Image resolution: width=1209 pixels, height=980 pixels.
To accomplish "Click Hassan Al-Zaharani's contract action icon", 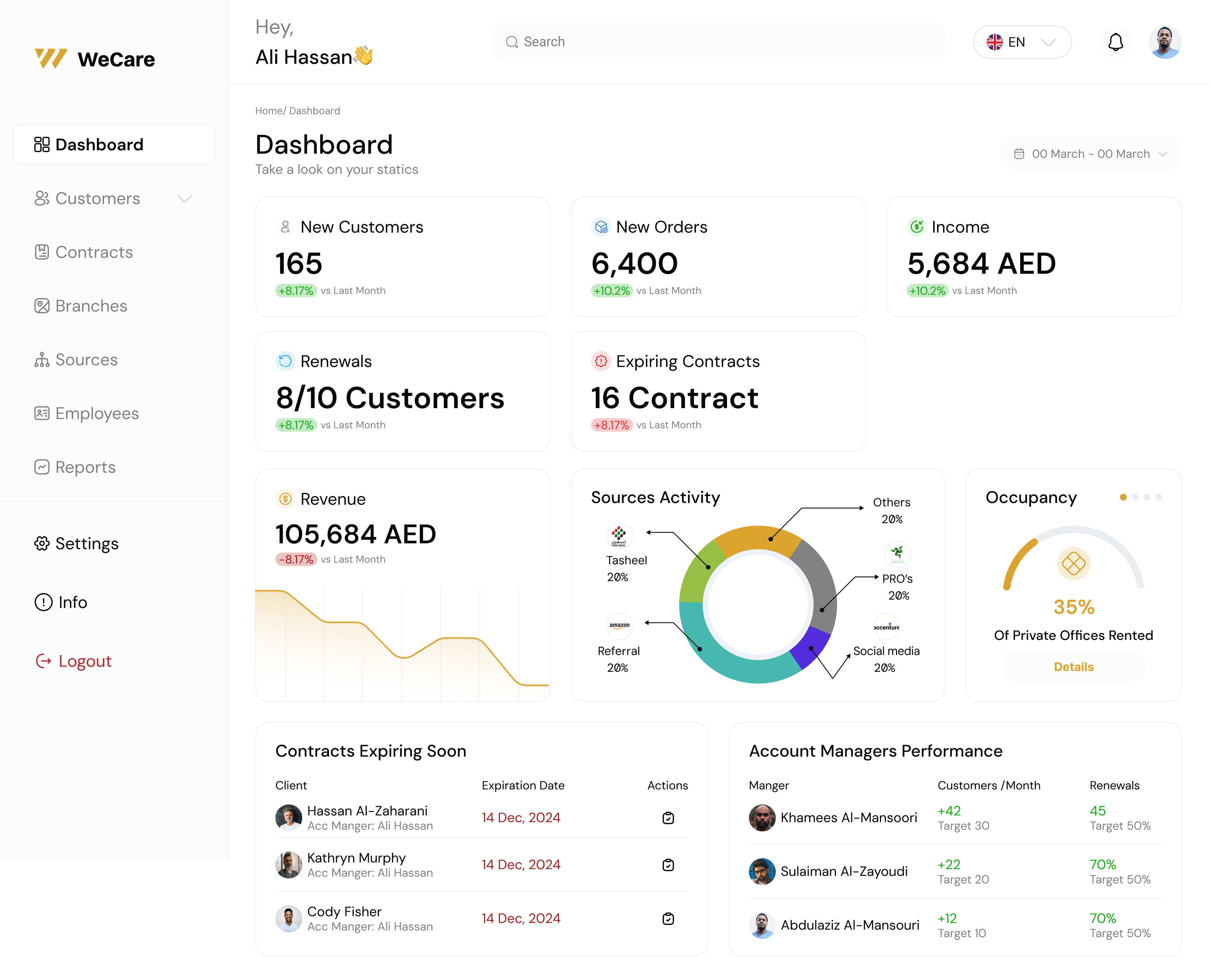I will click(668, 818).
